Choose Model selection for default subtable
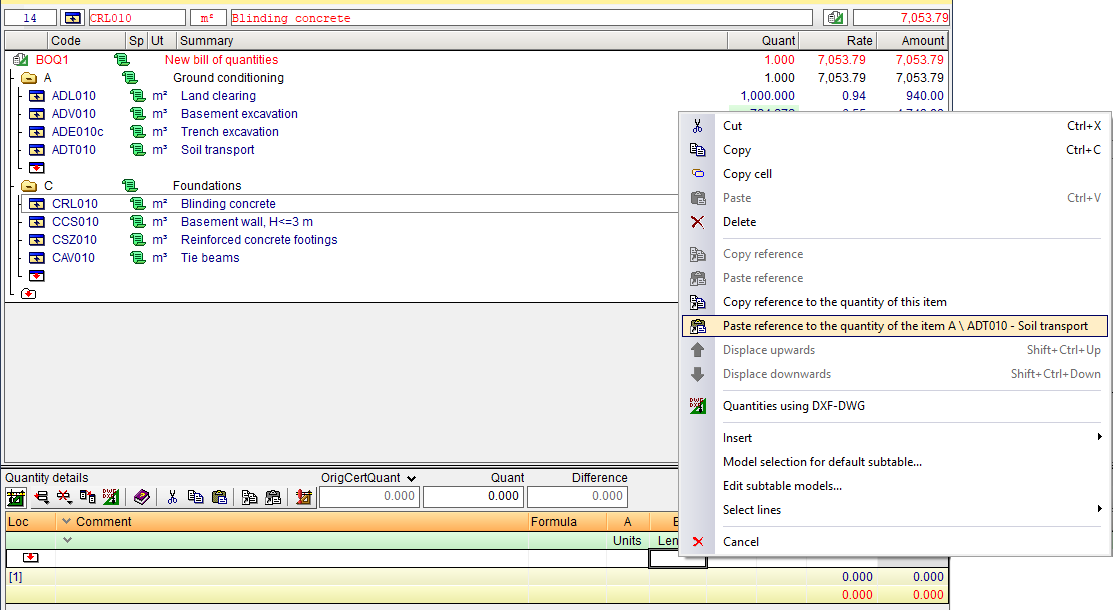Image resolution: width=1113 pixels, height=610 pixels. pos(894,462)
